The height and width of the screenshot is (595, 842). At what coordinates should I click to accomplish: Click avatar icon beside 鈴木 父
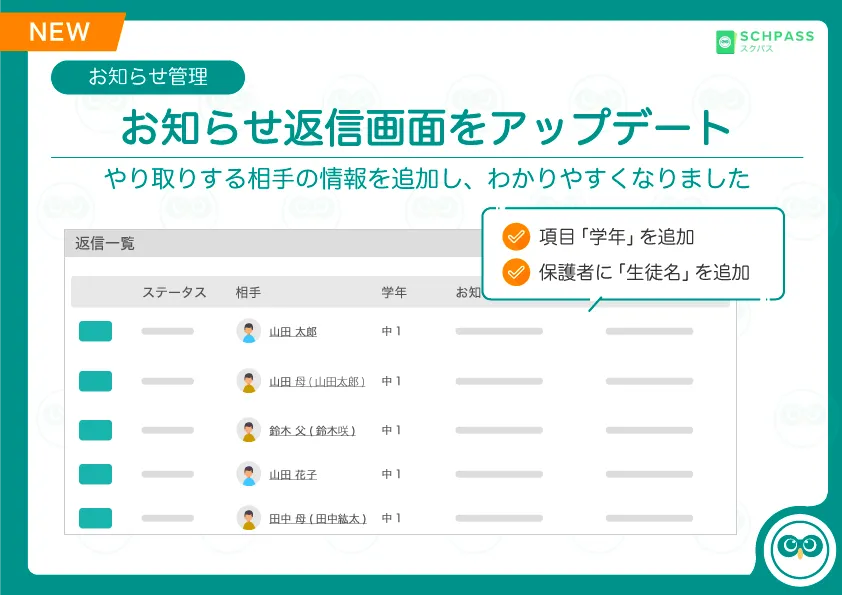[249, 430]
